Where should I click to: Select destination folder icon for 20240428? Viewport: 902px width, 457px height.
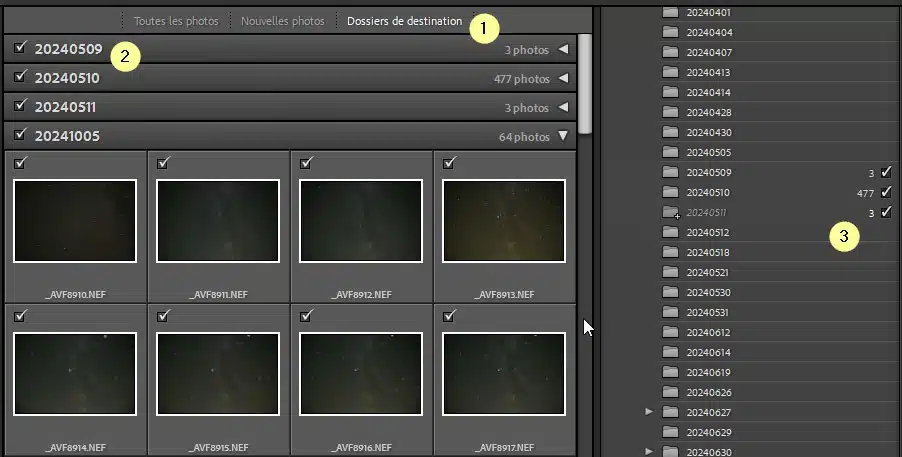[x=670, y=112]
